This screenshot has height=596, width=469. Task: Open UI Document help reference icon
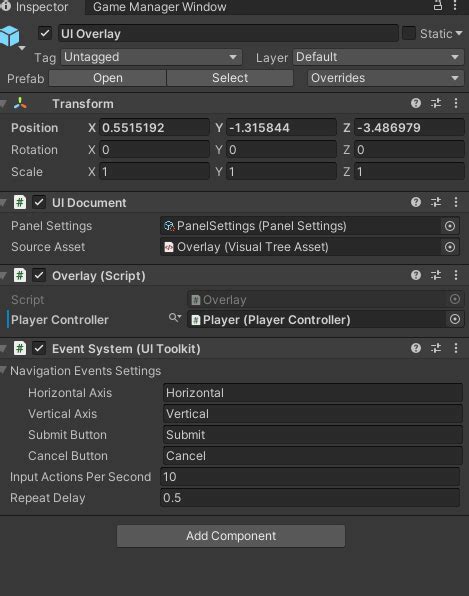(416, 202)
